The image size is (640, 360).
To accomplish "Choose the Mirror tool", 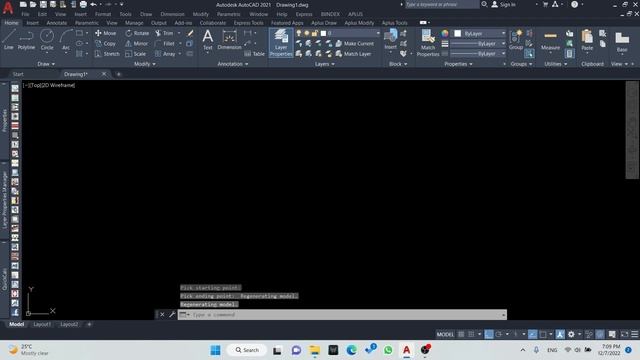I will pyautogui.click(x=136, y=43).
